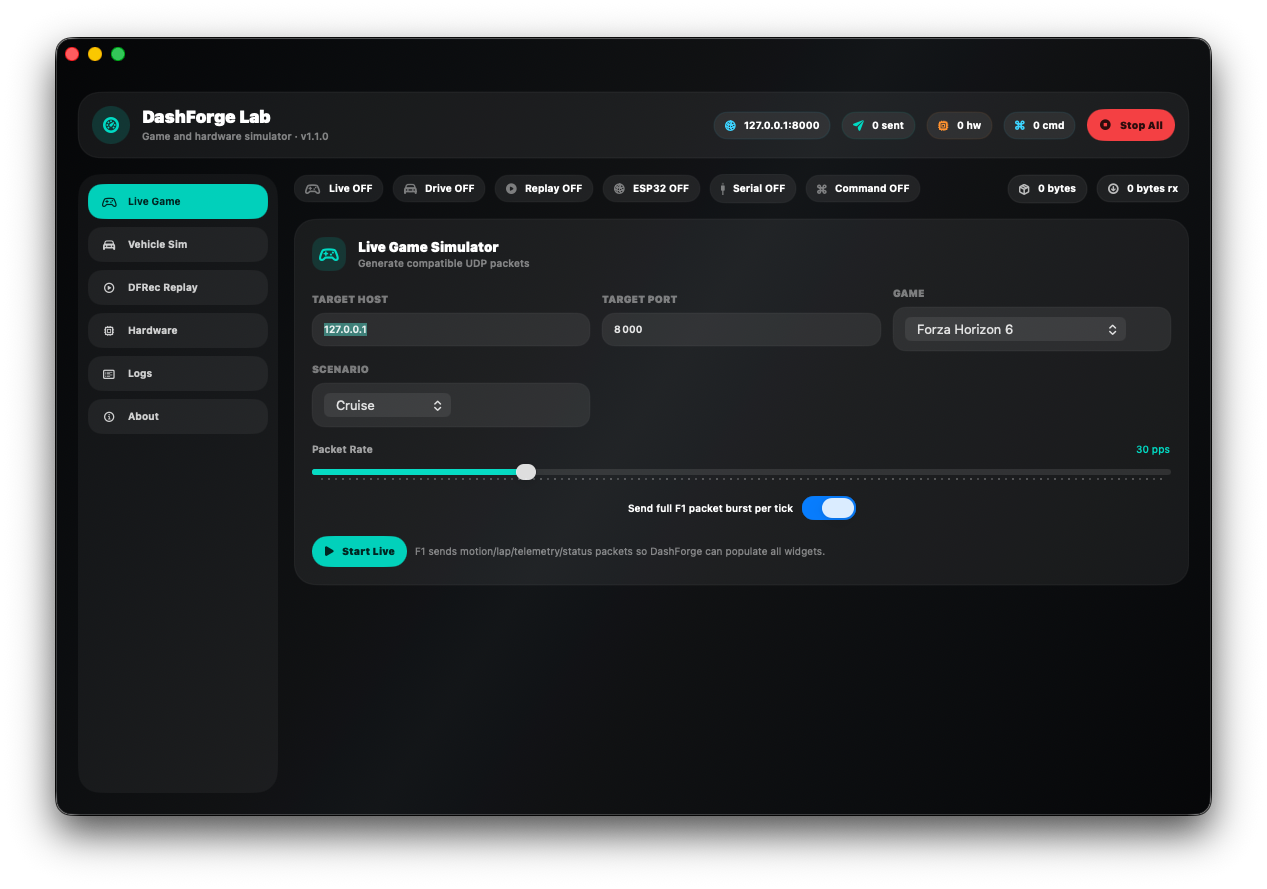Image resolution: width=1267 pixels, height=889 pixels.
Task: Switch to Vehicle Sim tab
Action: (x=178, y=244)
